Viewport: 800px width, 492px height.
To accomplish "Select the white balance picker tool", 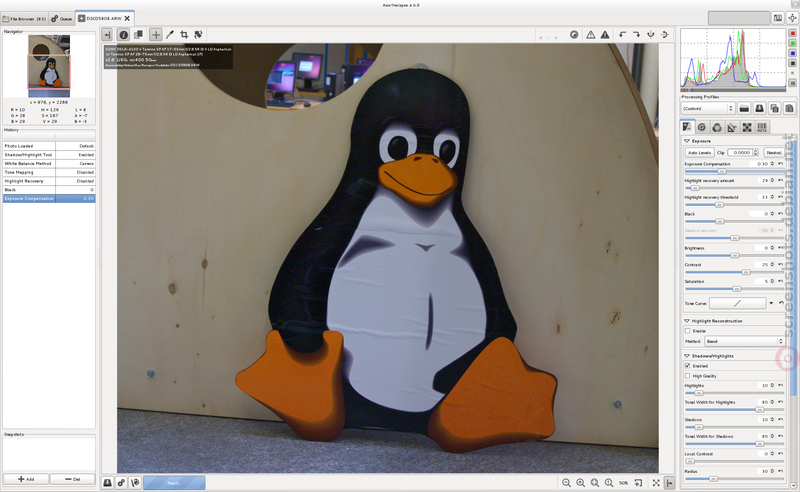I will pyautogui.click(x=170, y=35).
